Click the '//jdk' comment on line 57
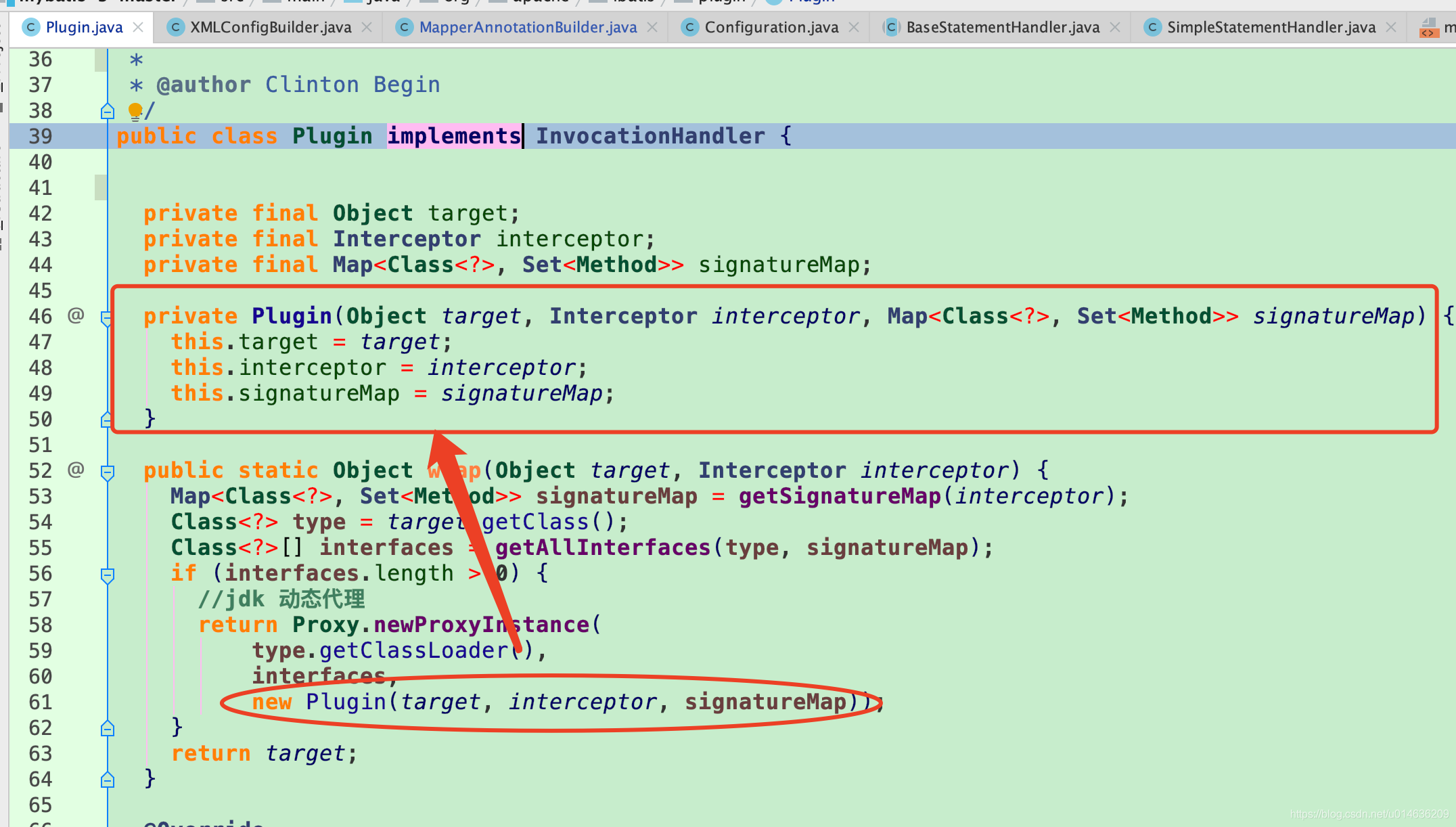Viewport: 1456px width, 827px height. click(281, 599)
